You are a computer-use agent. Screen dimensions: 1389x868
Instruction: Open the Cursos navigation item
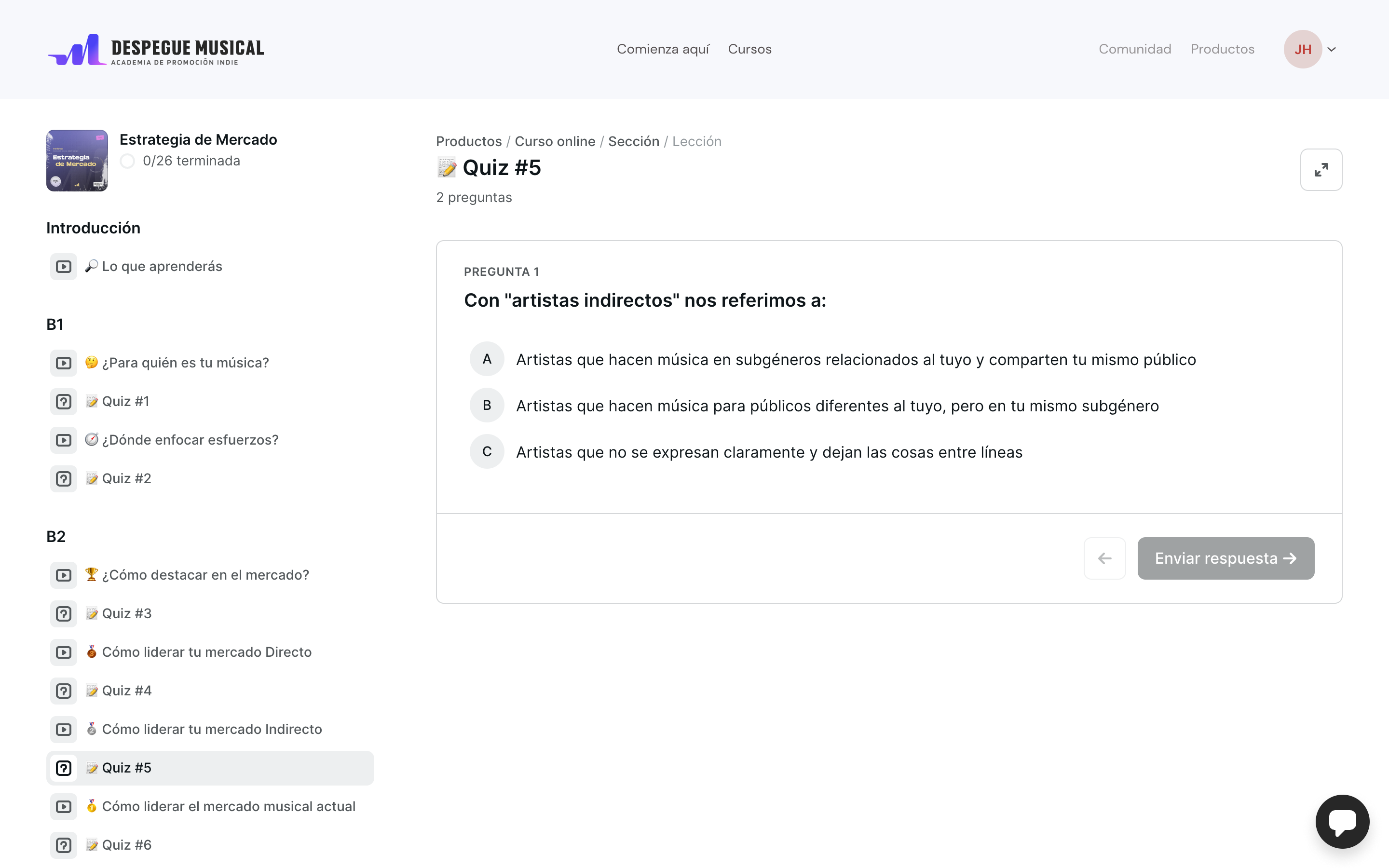(749, 49)
